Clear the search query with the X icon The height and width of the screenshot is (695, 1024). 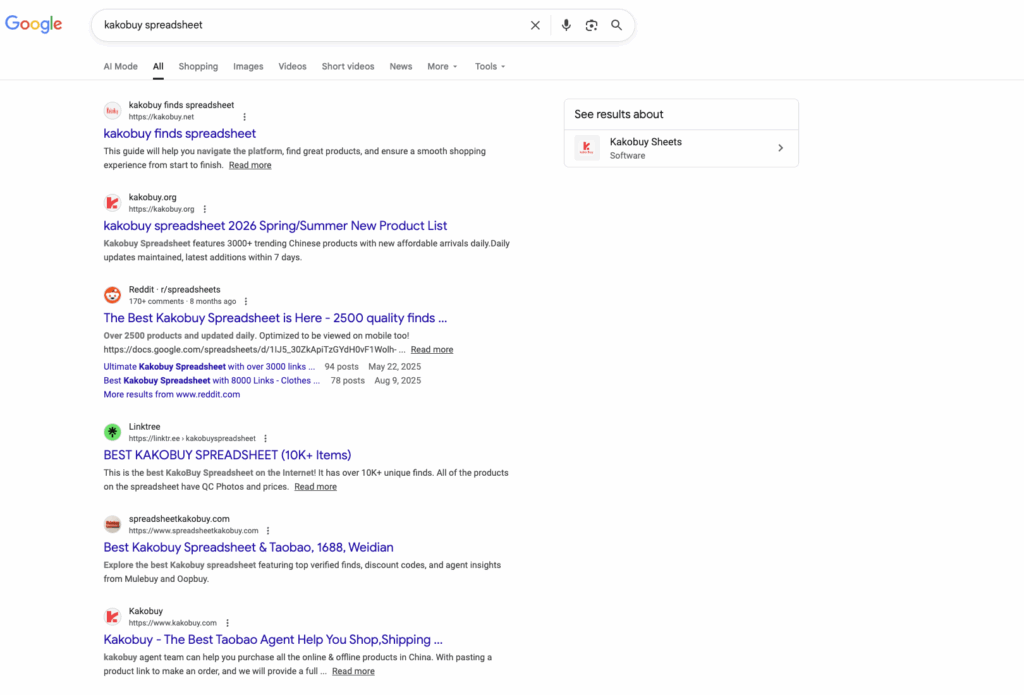coord(535,25)
